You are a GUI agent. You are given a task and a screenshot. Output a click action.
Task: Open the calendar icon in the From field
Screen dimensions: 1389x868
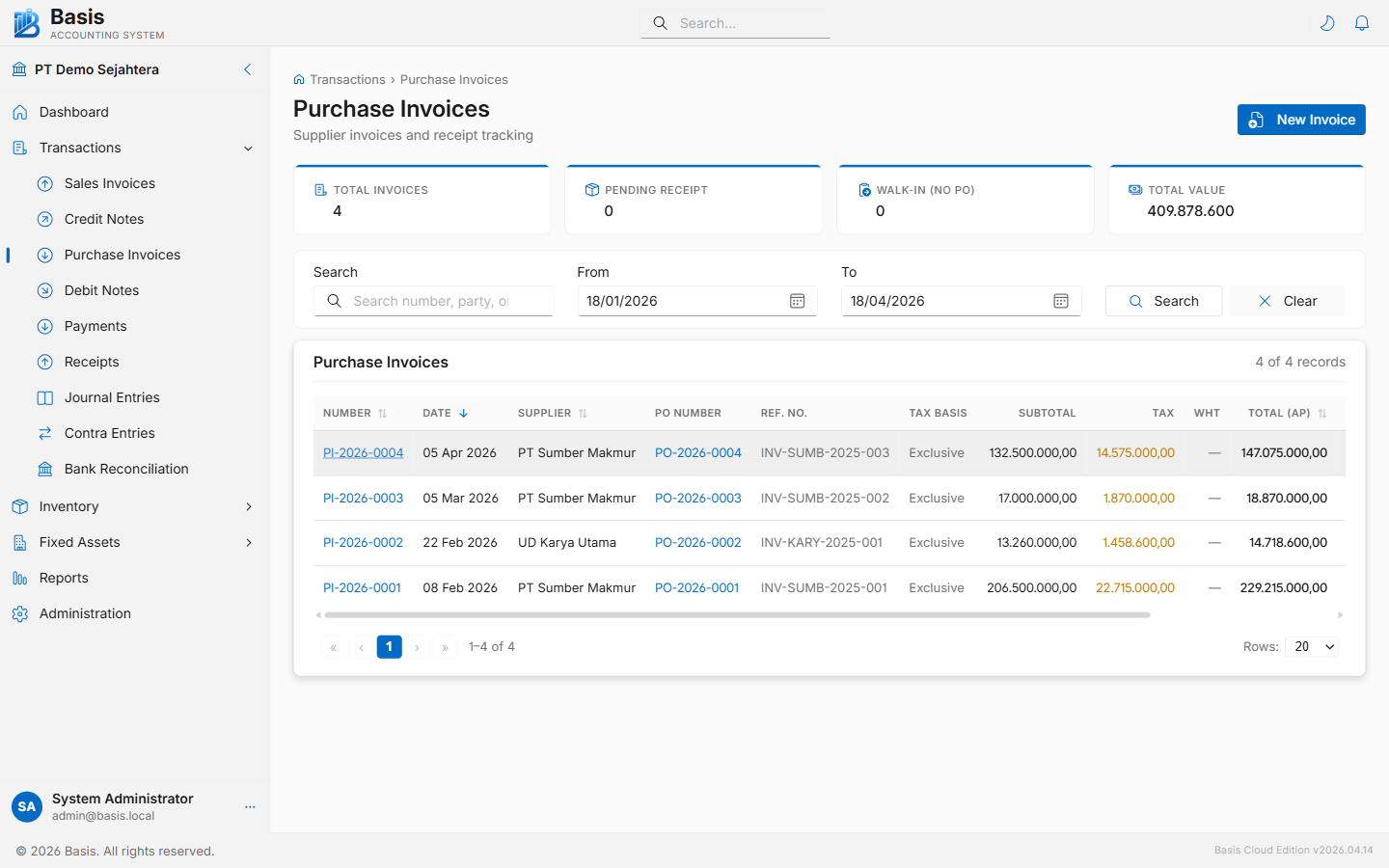[797, 300]
